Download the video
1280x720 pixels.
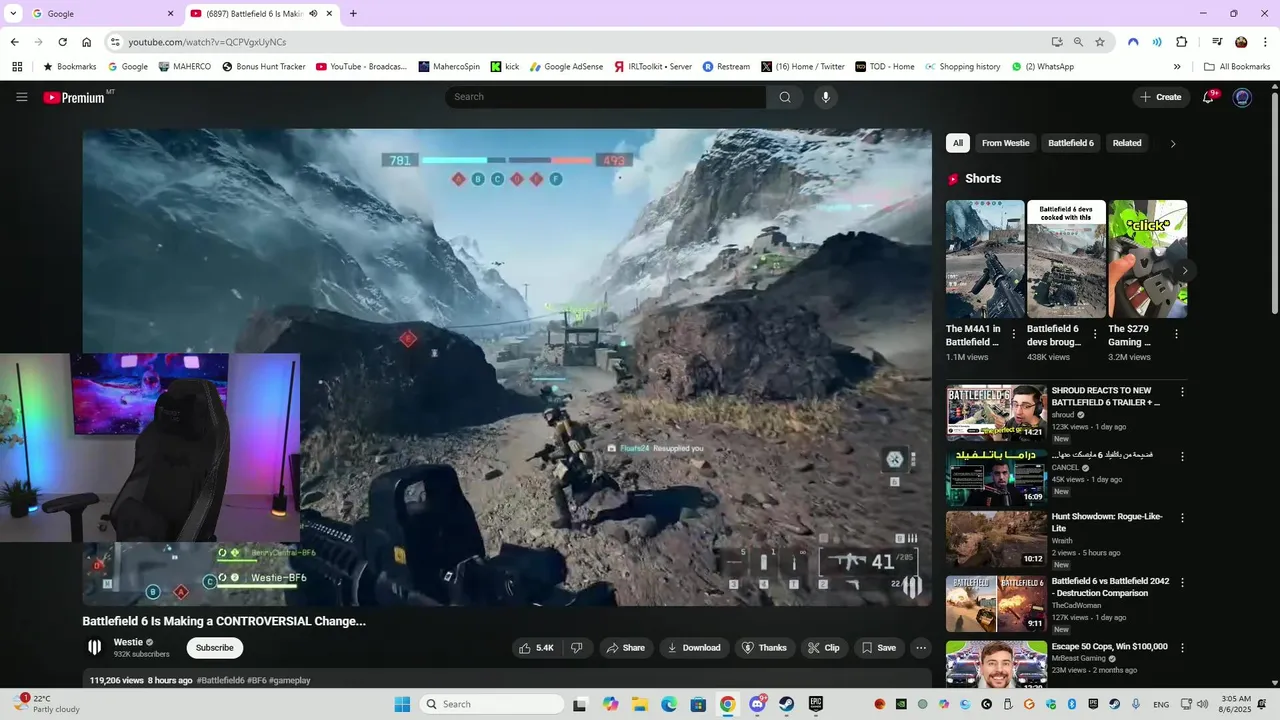click(x=694, y=648)
